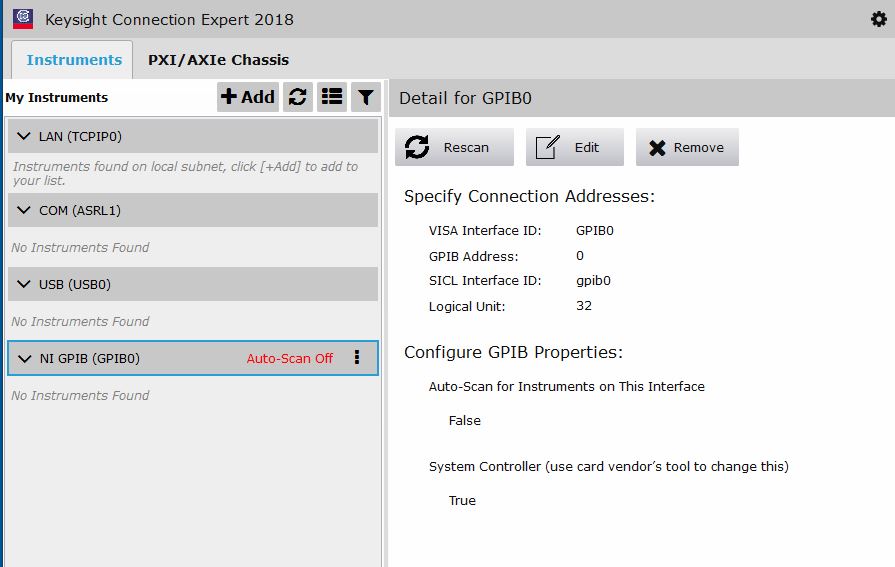This screenshot has height=567, width=895.
Task: Click No Instruments Found under USB (USB0)
Action: click(80, 321)
